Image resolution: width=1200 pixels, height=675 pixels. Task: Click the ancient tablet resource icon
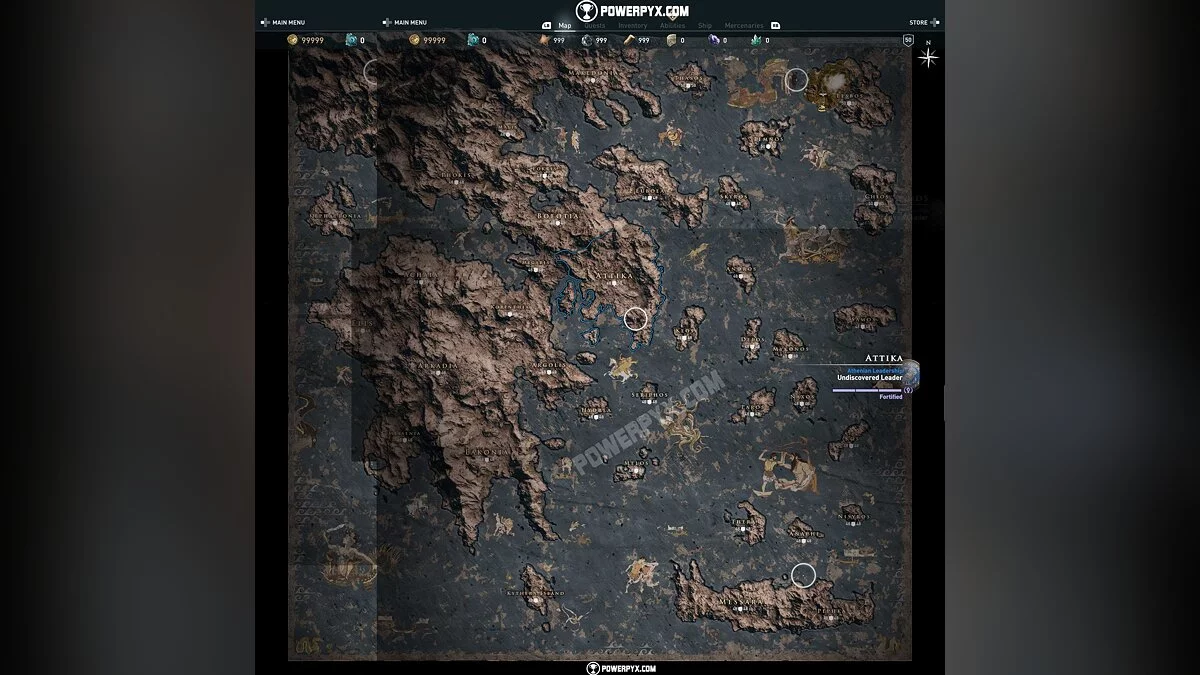[x=672, y=40]
